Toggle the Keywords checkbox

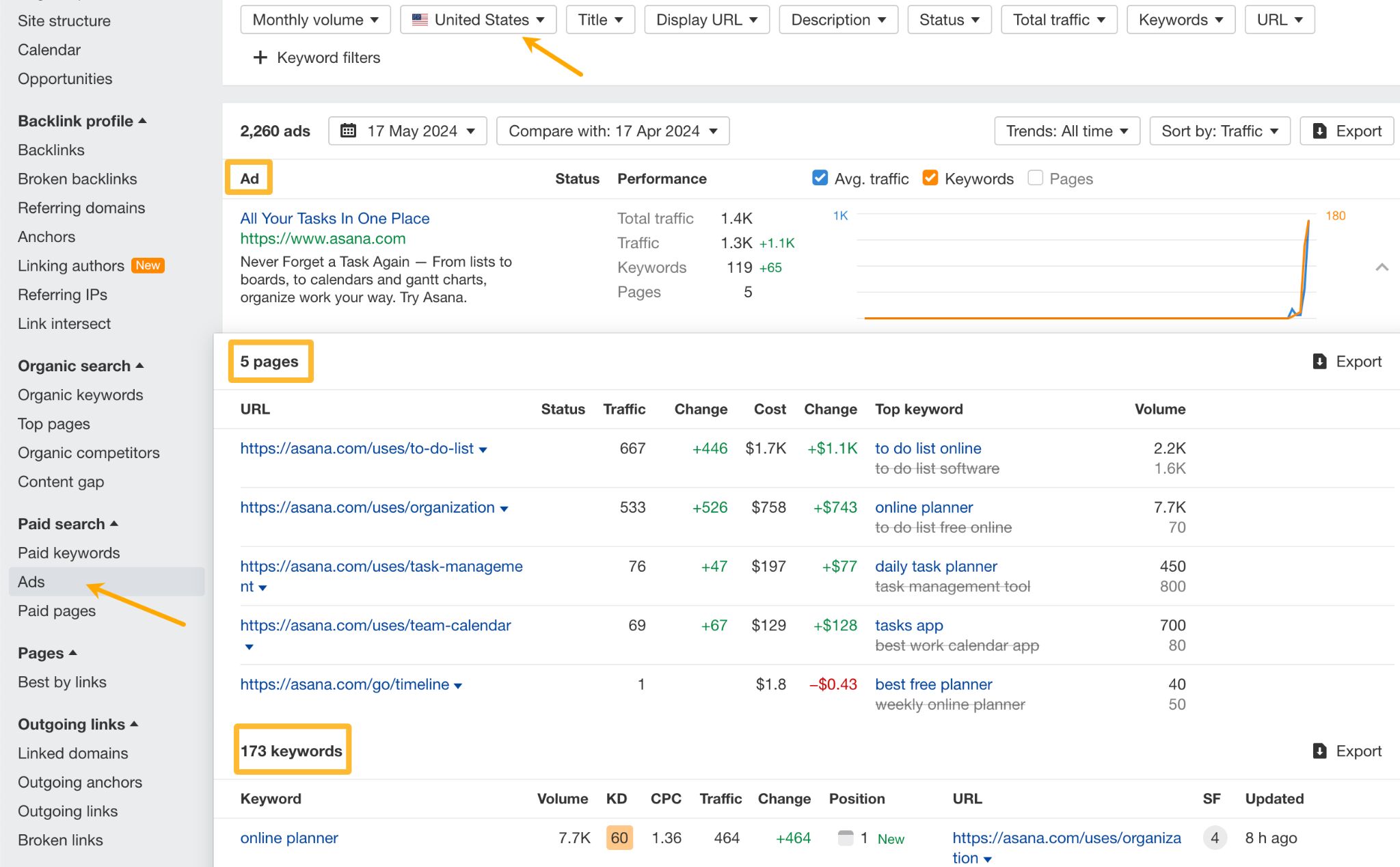click(928, 178)
